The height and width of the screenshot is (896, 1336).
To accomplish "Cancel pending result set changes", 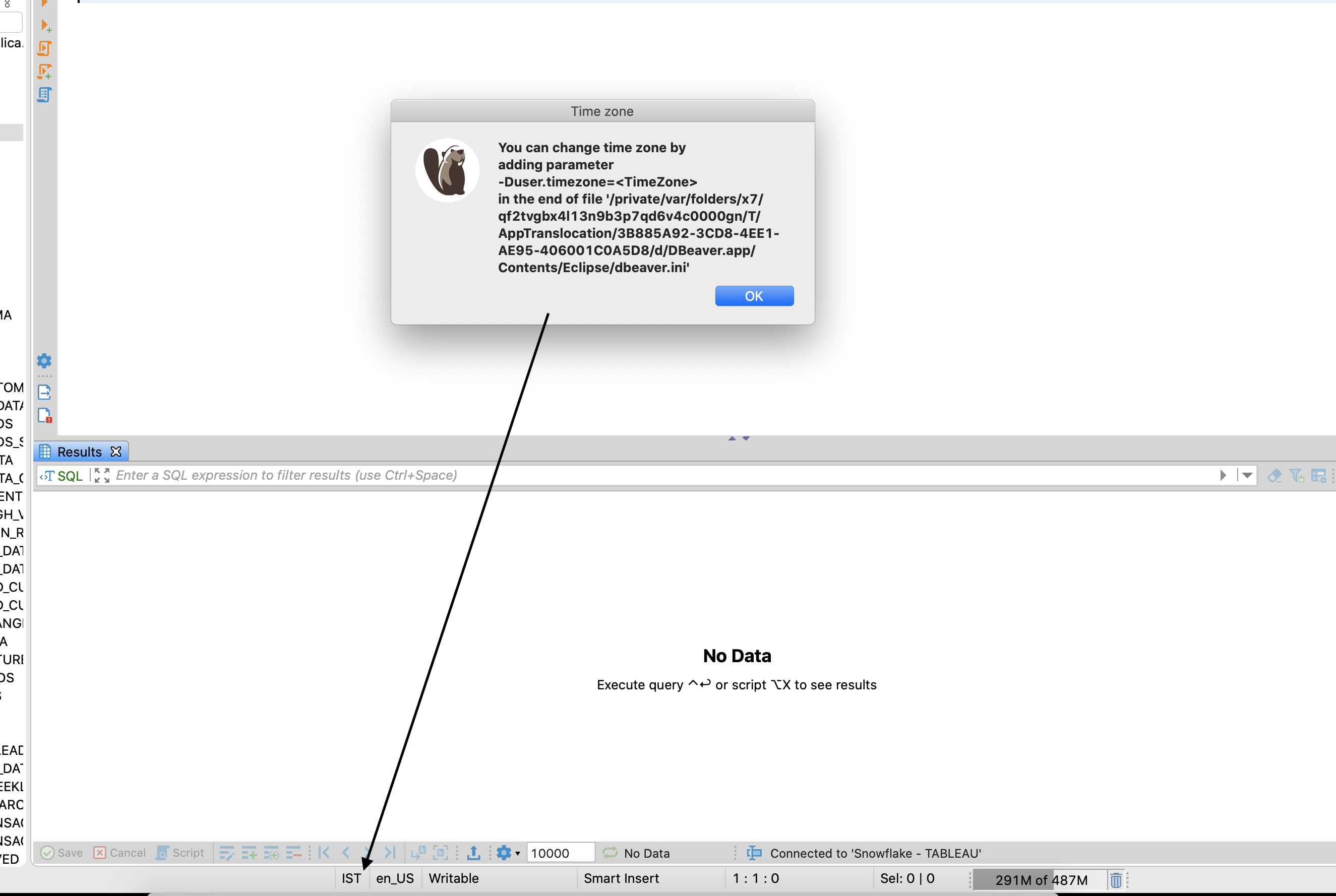I will click(119, 853).
